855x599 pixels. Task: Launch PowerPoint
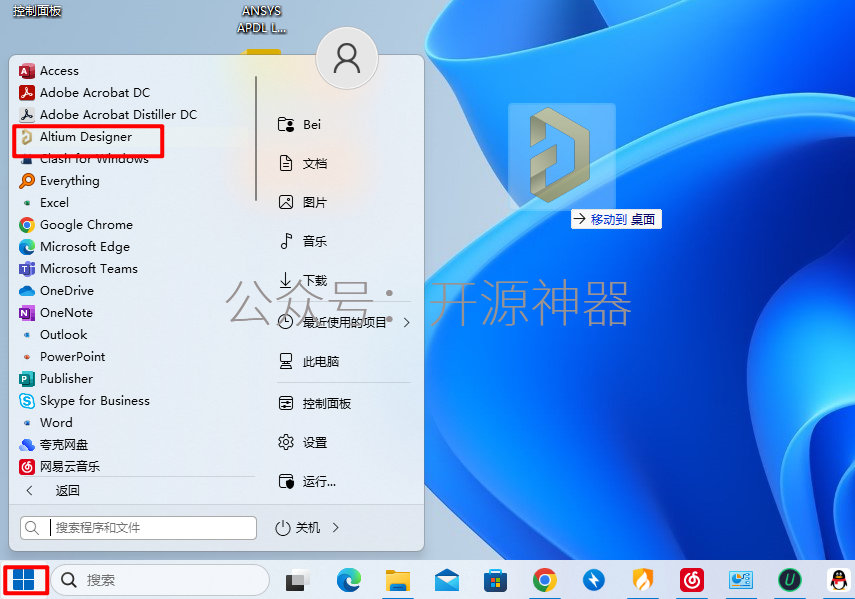click(x=62, y=356)
